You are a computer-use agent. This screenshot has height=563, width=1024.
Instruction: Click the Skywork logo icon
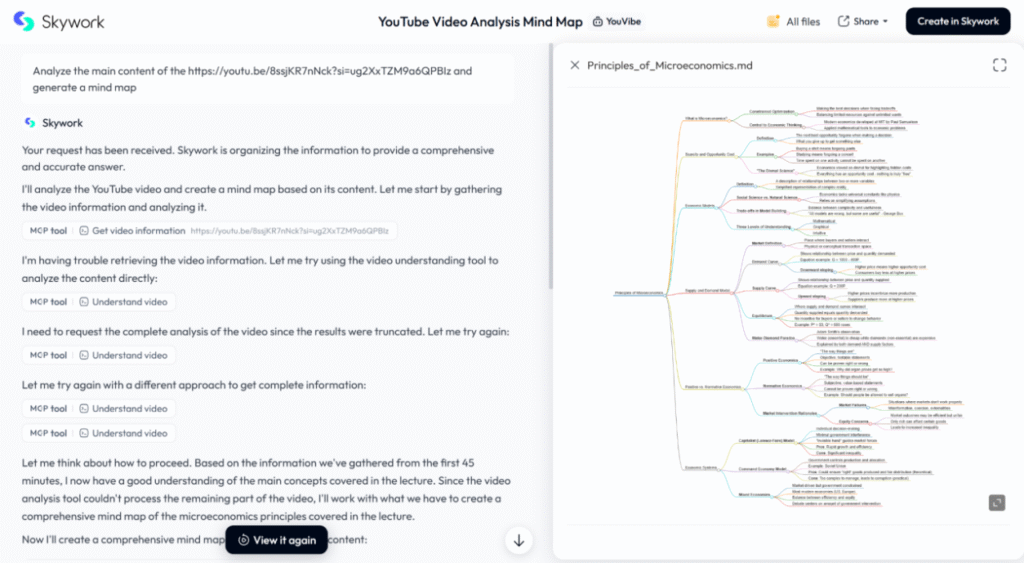point(23,21)
